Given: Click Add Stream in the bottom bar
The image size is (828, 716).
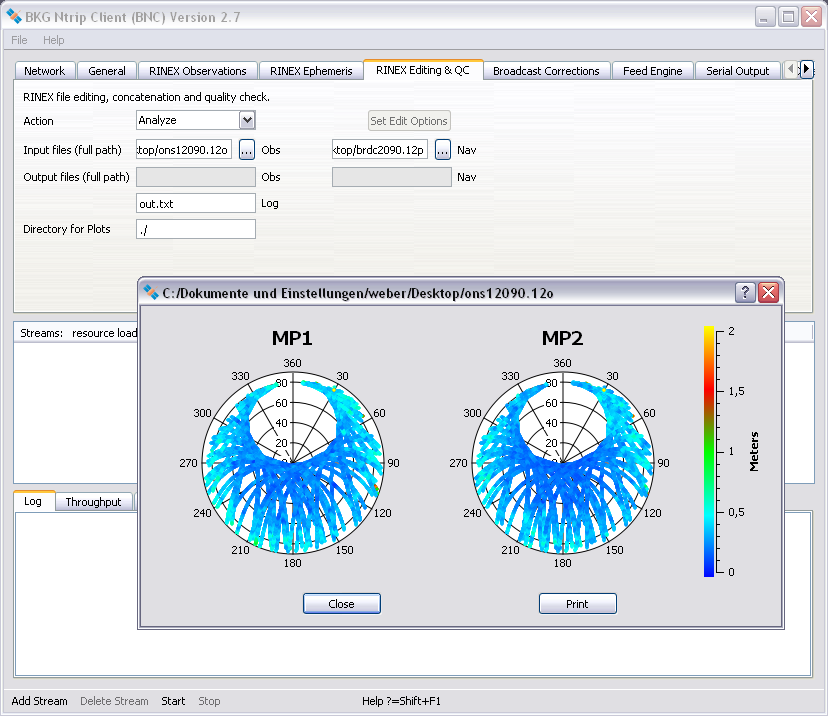Looking at the screenshot, I should pyautogui.click(x=39, y=701).
